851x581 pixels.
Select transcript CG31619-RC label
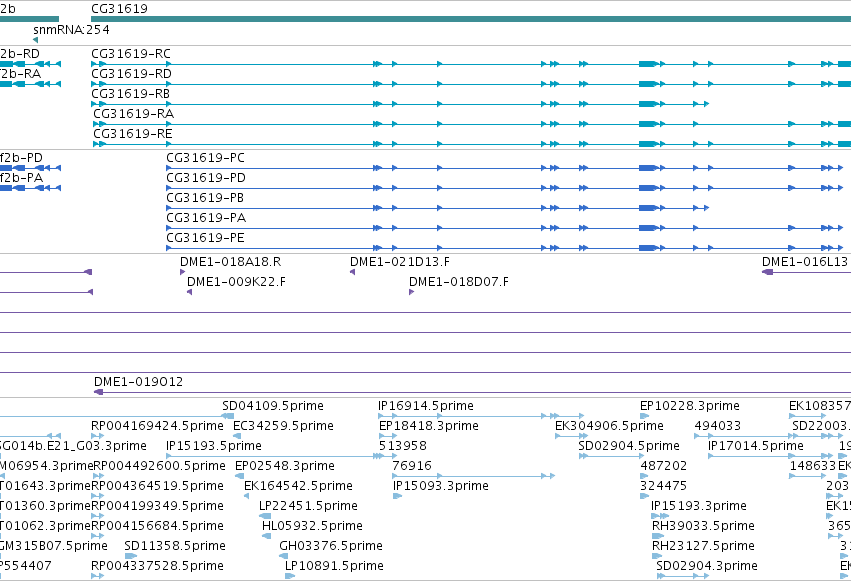131,54
